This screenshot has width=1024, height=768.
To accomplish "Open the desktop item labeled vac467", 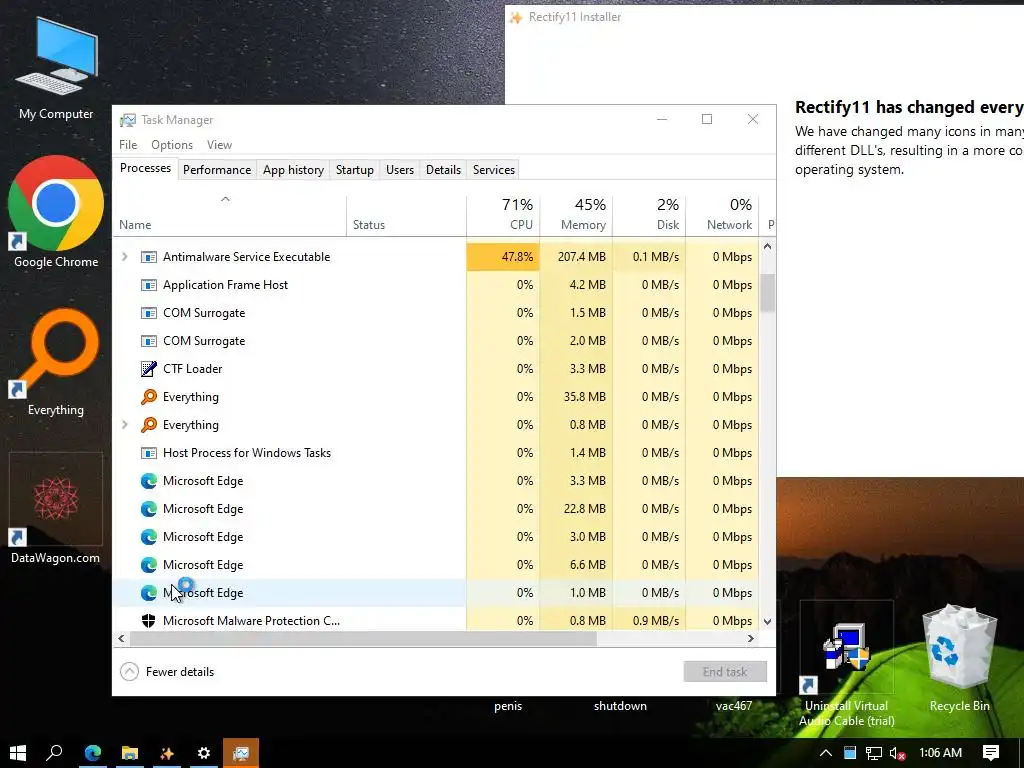I will [734, 706].
